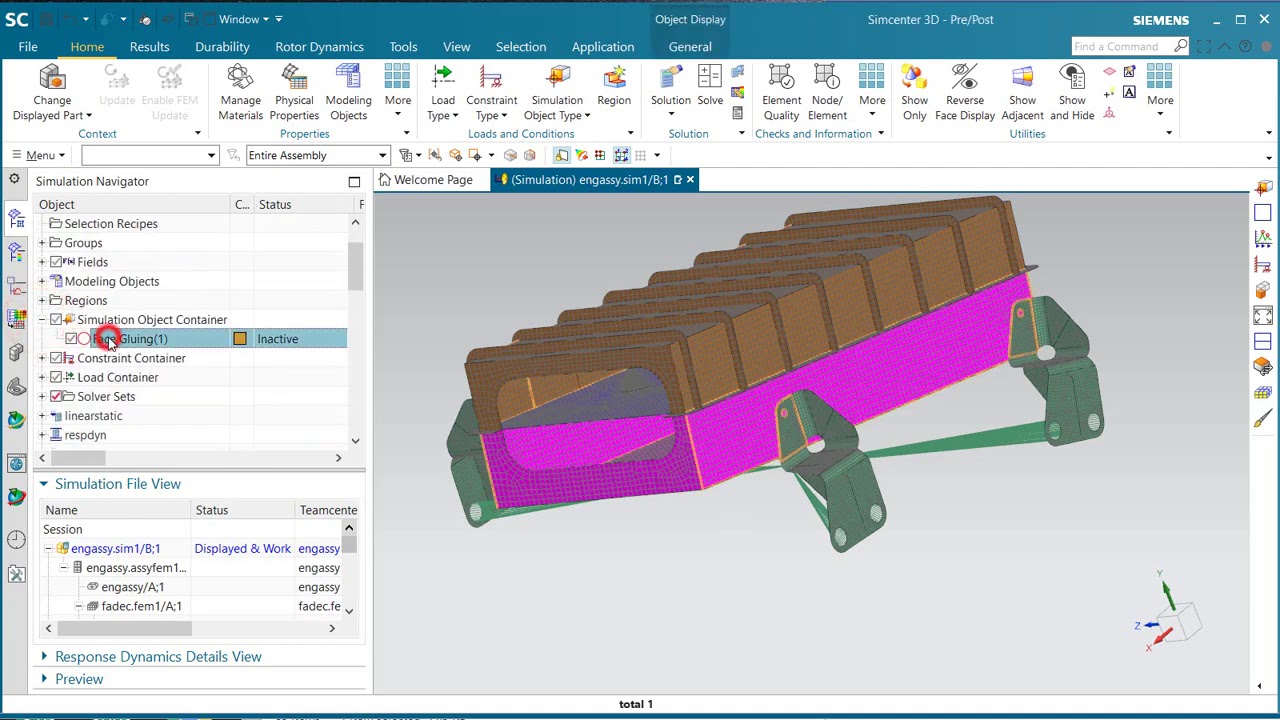The width and height of the screenshot is (1280, 720).
Task: Toggle the Constraint Container checkbox
Action: coord(56,358)
